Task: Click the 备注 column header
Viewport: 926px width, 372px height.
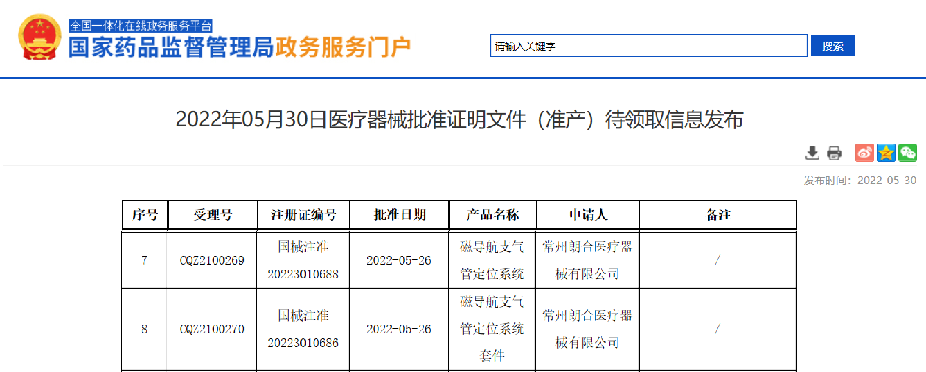Action: coord(718,215)
